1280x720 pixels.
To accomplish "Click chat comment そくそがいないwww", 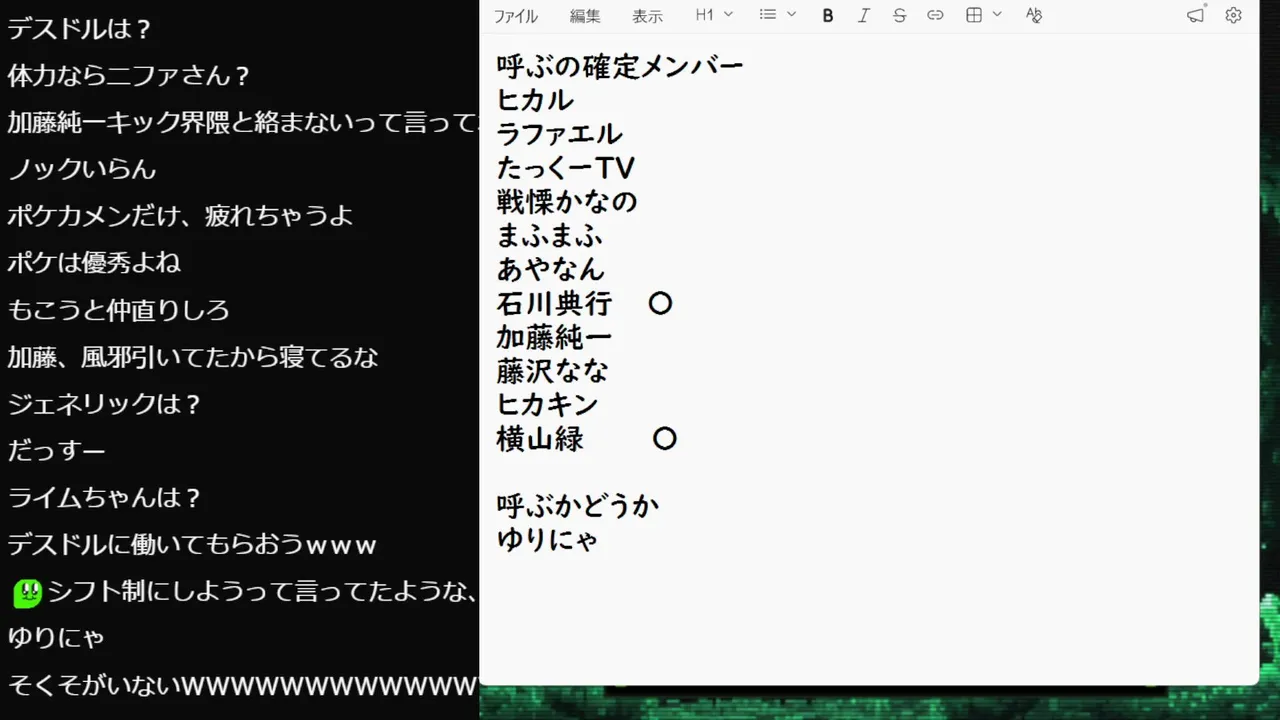I will (243, 685).
